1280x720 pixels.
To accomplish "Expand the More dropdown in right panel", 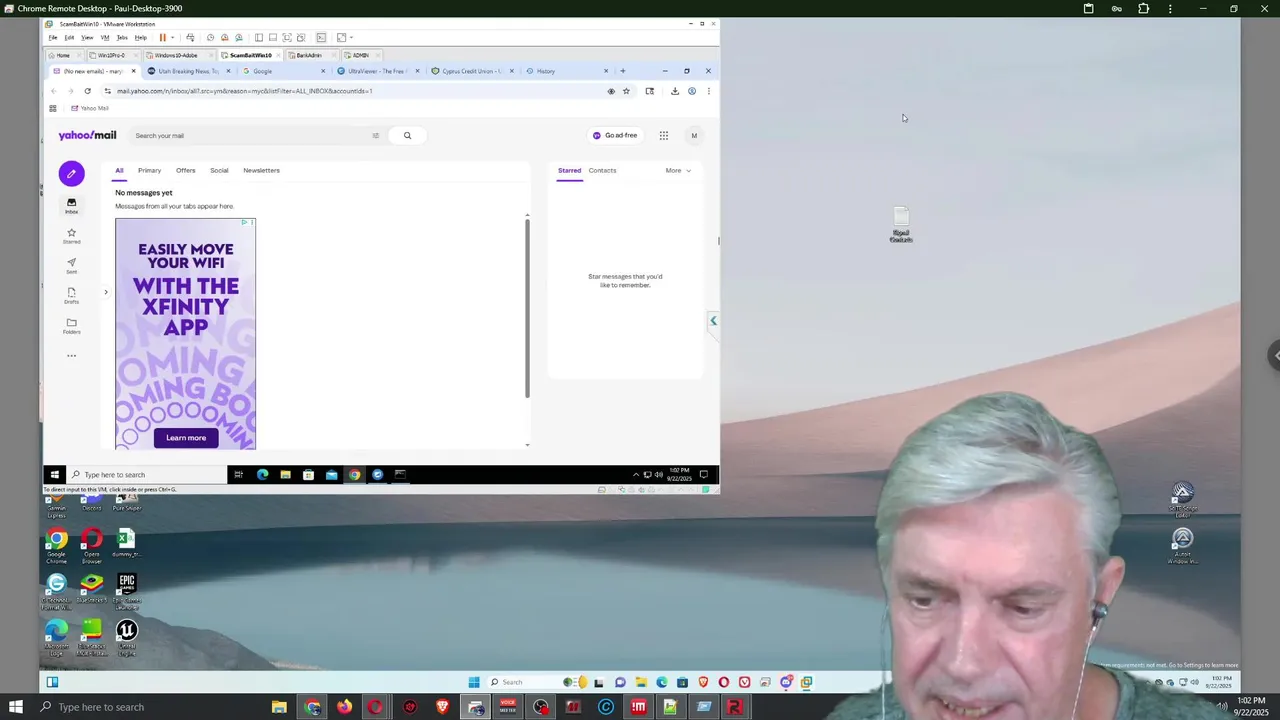I will pos(678,170).
